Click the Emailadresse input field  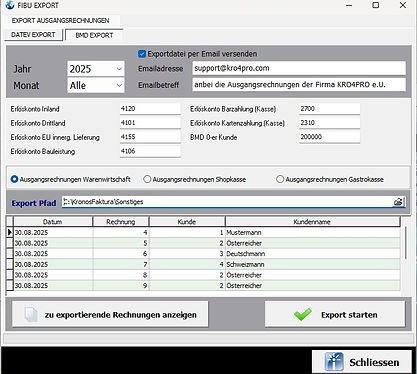click(x=299, y=68)
